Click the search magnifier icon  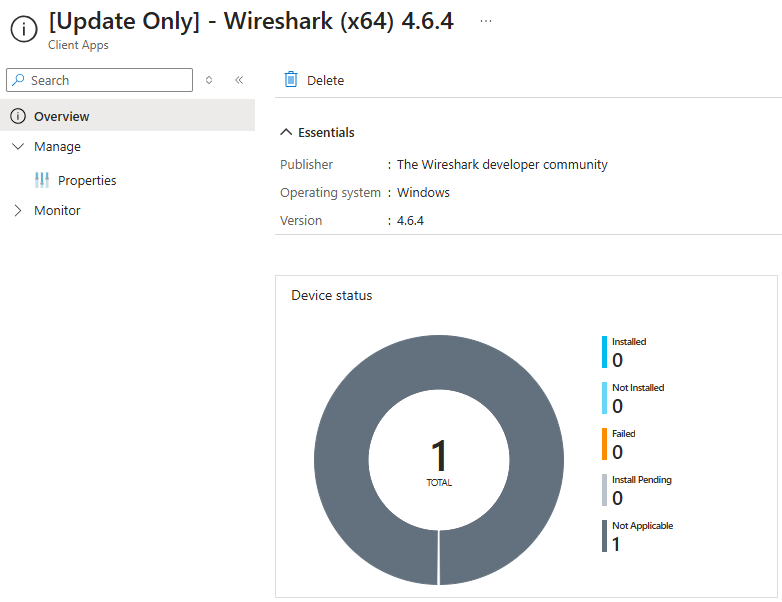pyautogui.click(x=18, y=80)
